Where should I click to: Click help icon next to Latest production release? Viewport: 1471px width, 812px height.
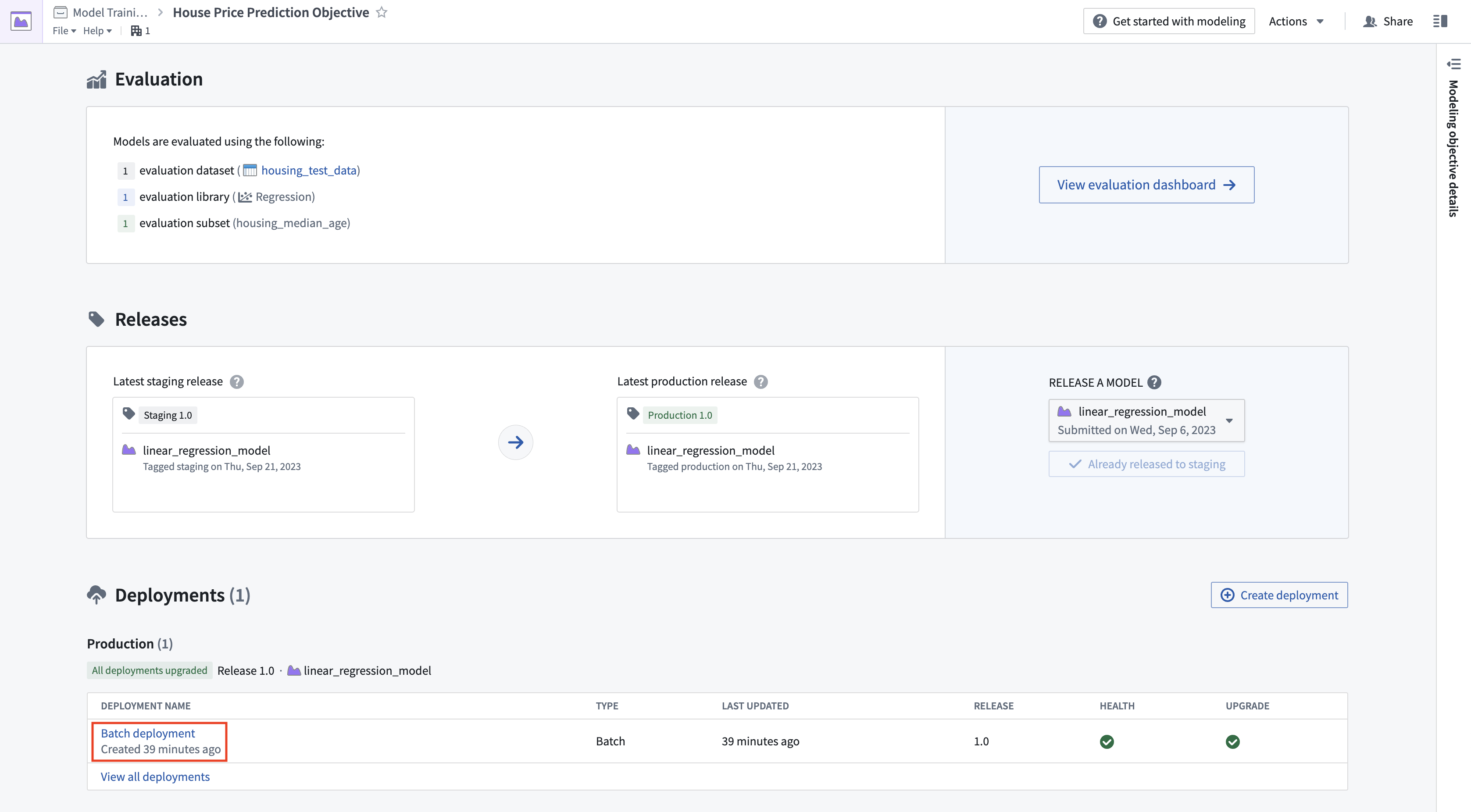(760, 381)
